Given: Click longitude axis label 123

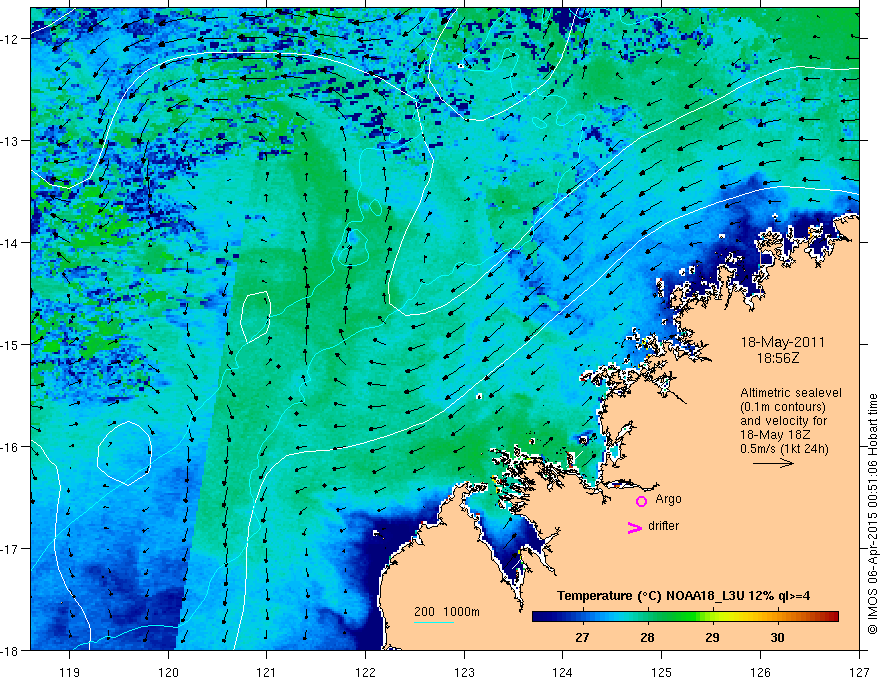Looking at the screenshot, I should pos(464,672).
